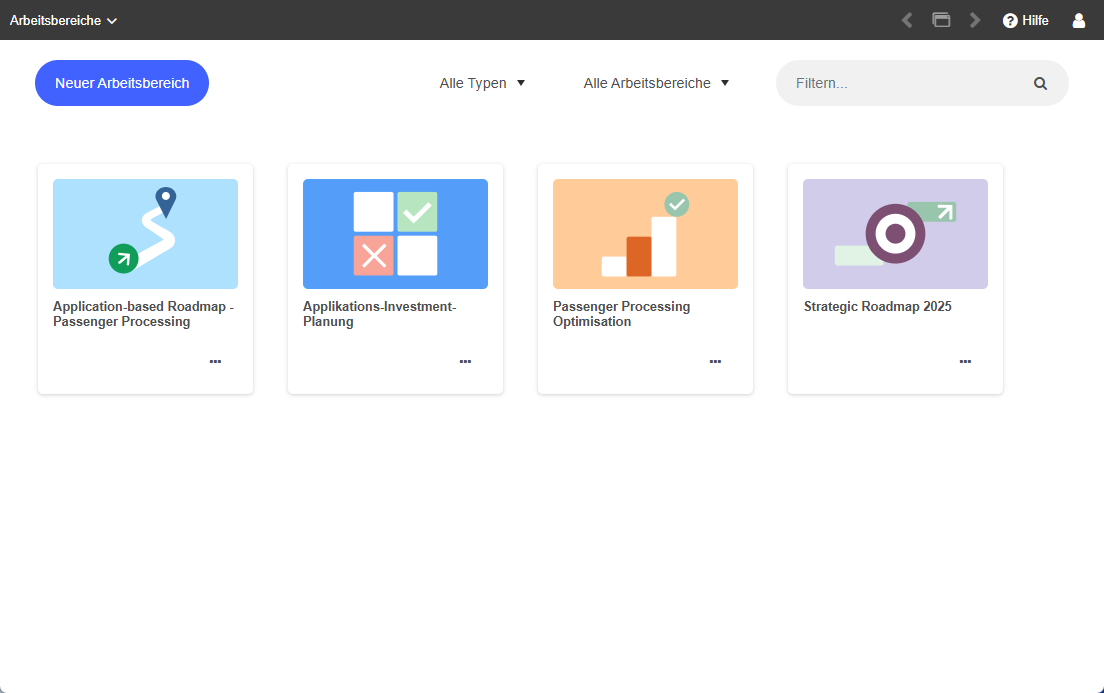The height and width of the screenshot is (693, 1104).
Task: Open more options for Strategic Roadmap 2025
Action: (965, 361)
